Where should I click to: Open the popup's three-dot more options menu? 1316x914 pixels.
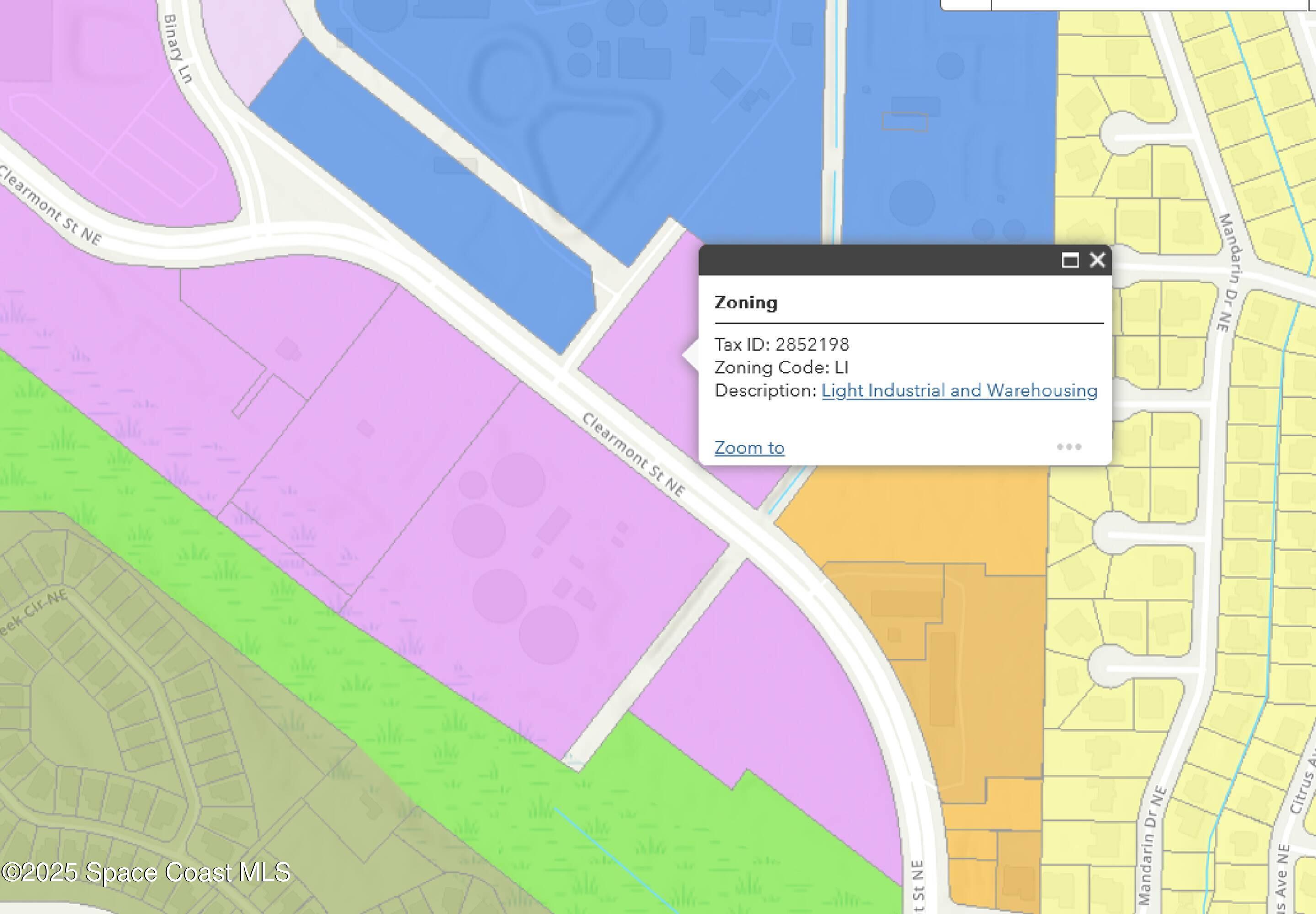[1069, 446]
